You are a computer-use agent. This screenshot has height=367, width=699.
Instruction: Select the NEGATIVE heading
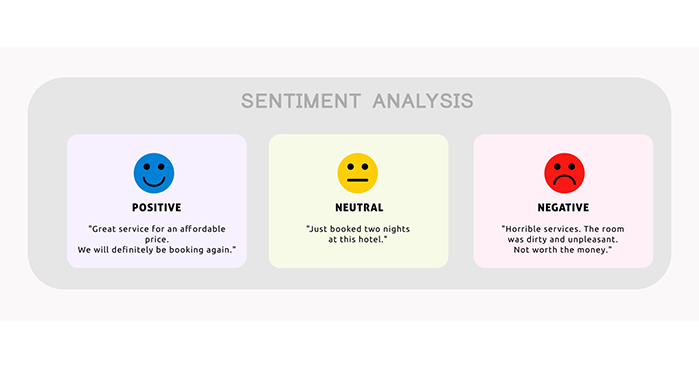(563, 208)
